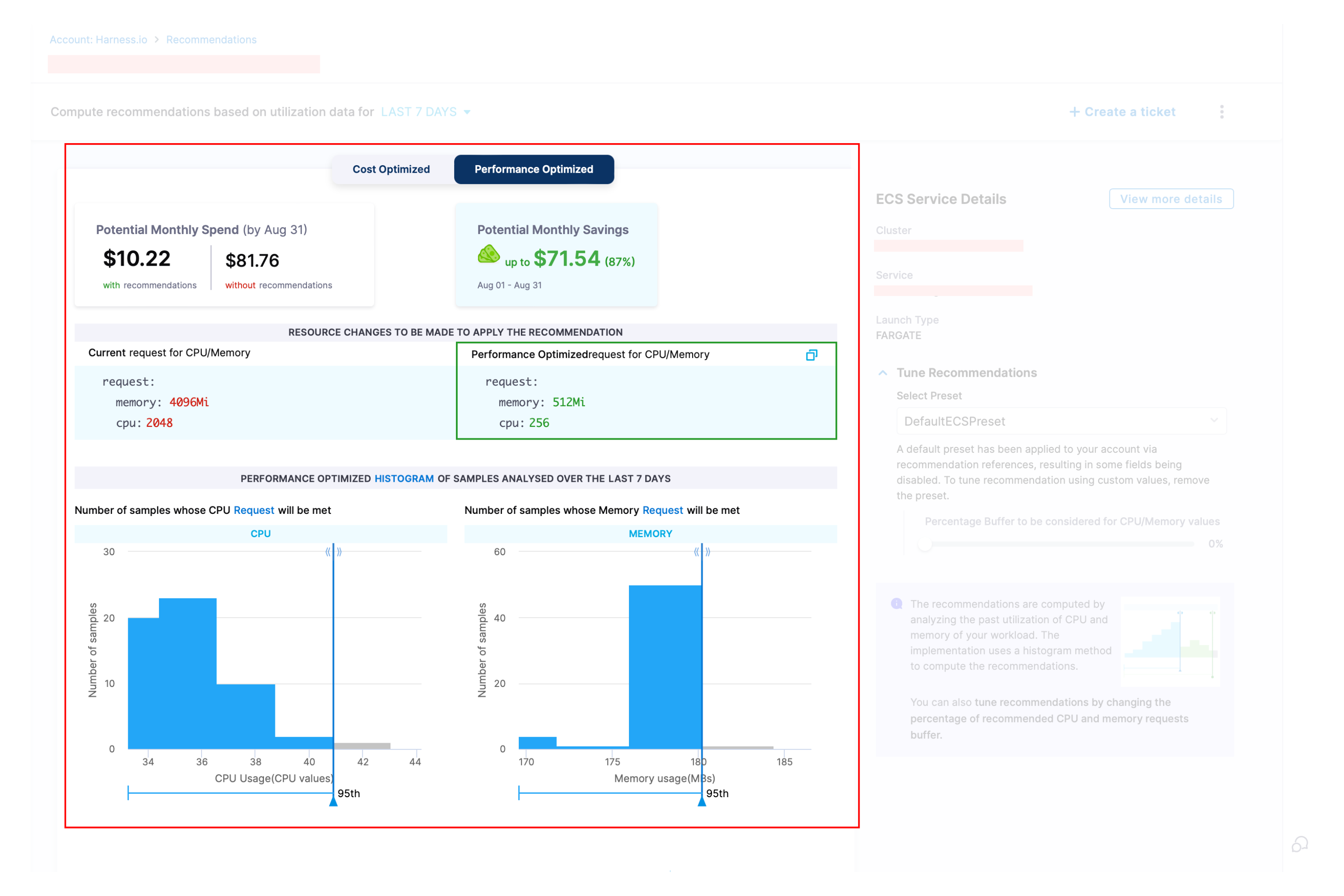Open the Recommendations breadcrumb link
Image resolution: width=1344 pixels, height=896 pixels.
click(x=211, y=40)
